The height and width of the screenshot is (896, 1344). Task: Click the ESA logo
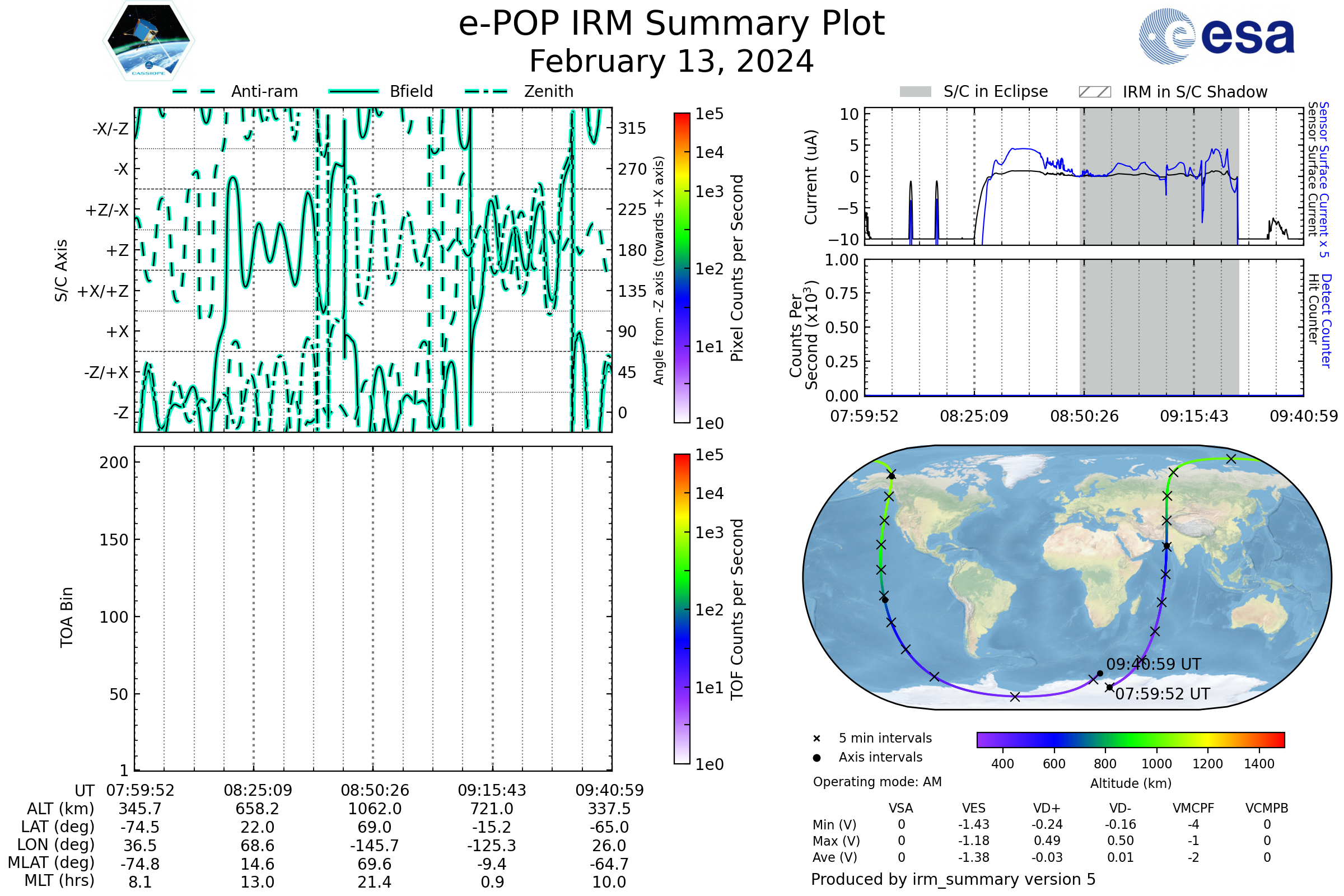pos(1216,36)
